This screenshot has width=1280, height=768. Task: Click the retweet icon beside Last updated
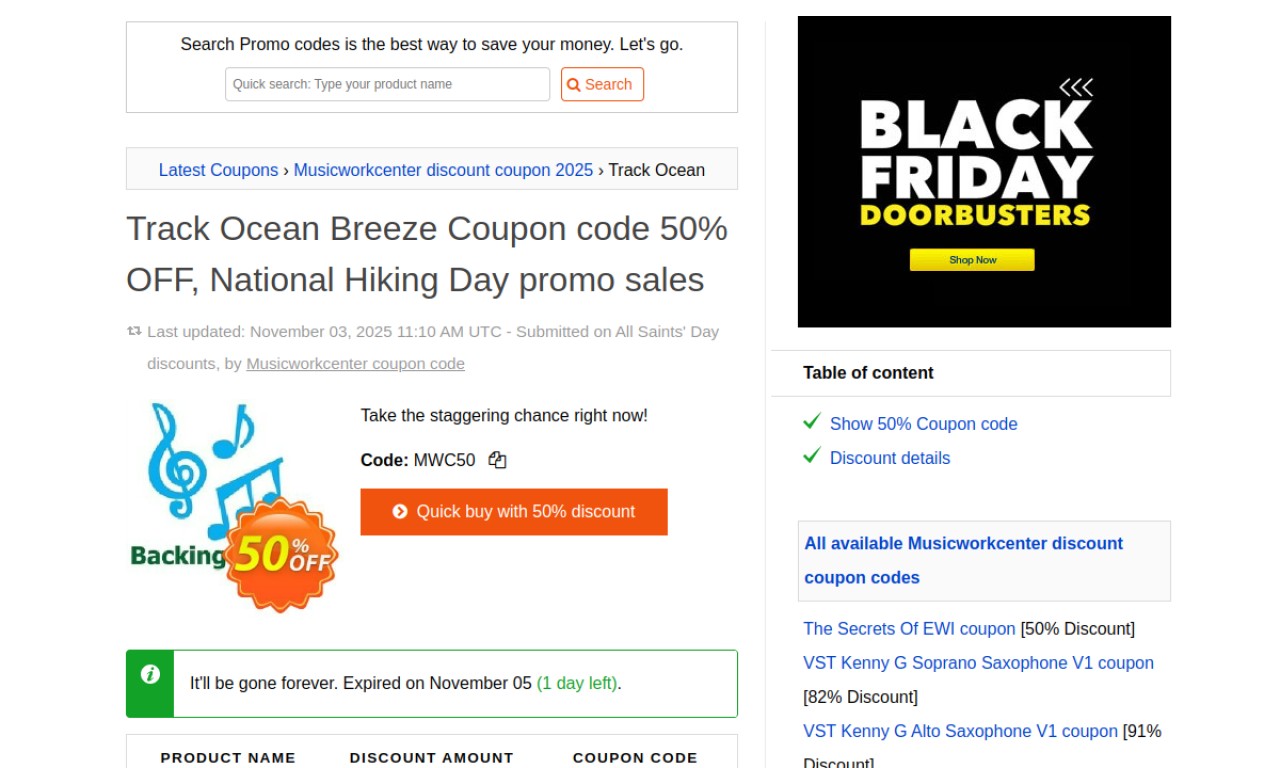pos(134,331)
